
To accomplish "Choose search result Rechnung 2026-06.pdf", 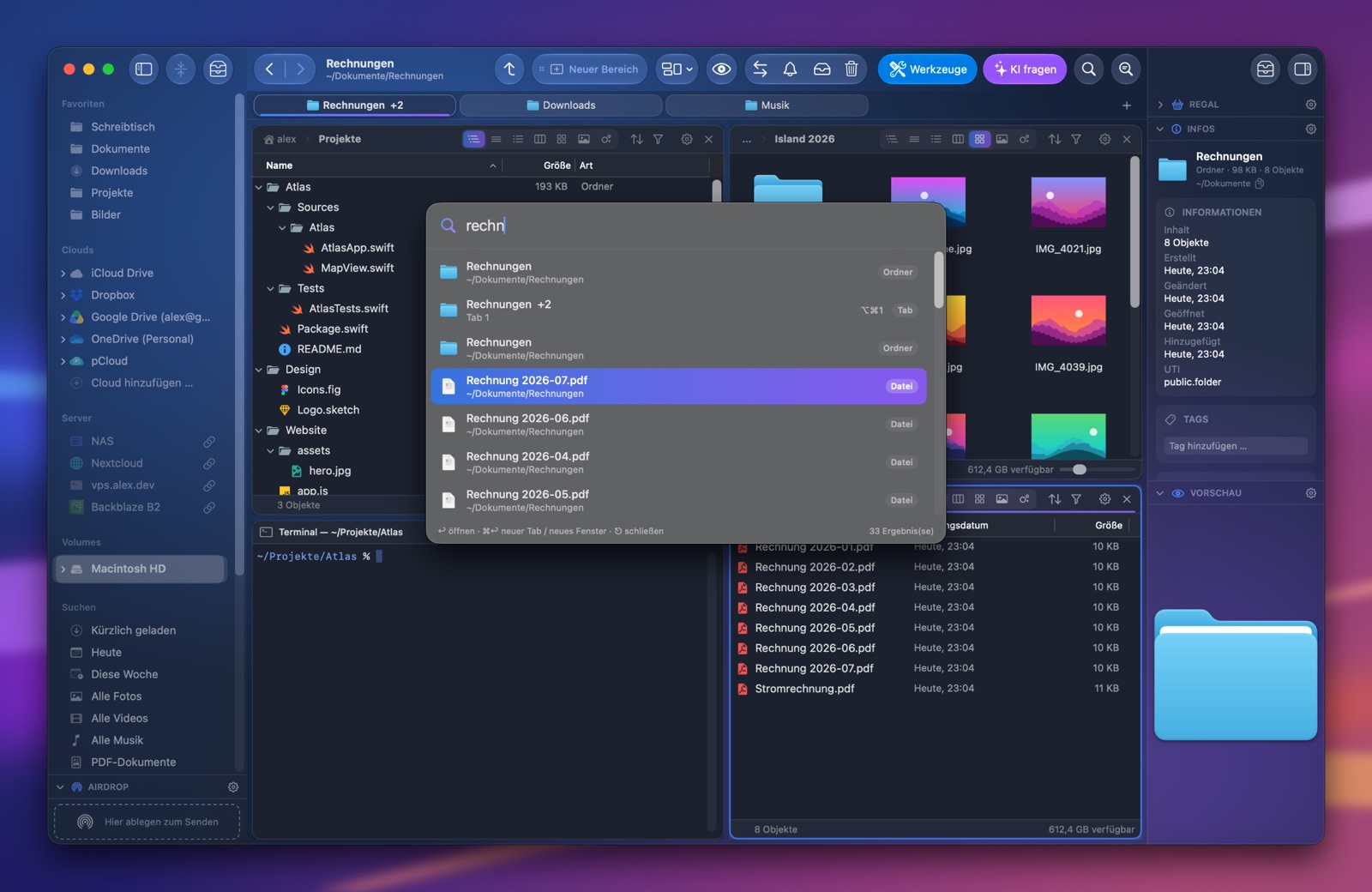I will (x=678, y=425).
